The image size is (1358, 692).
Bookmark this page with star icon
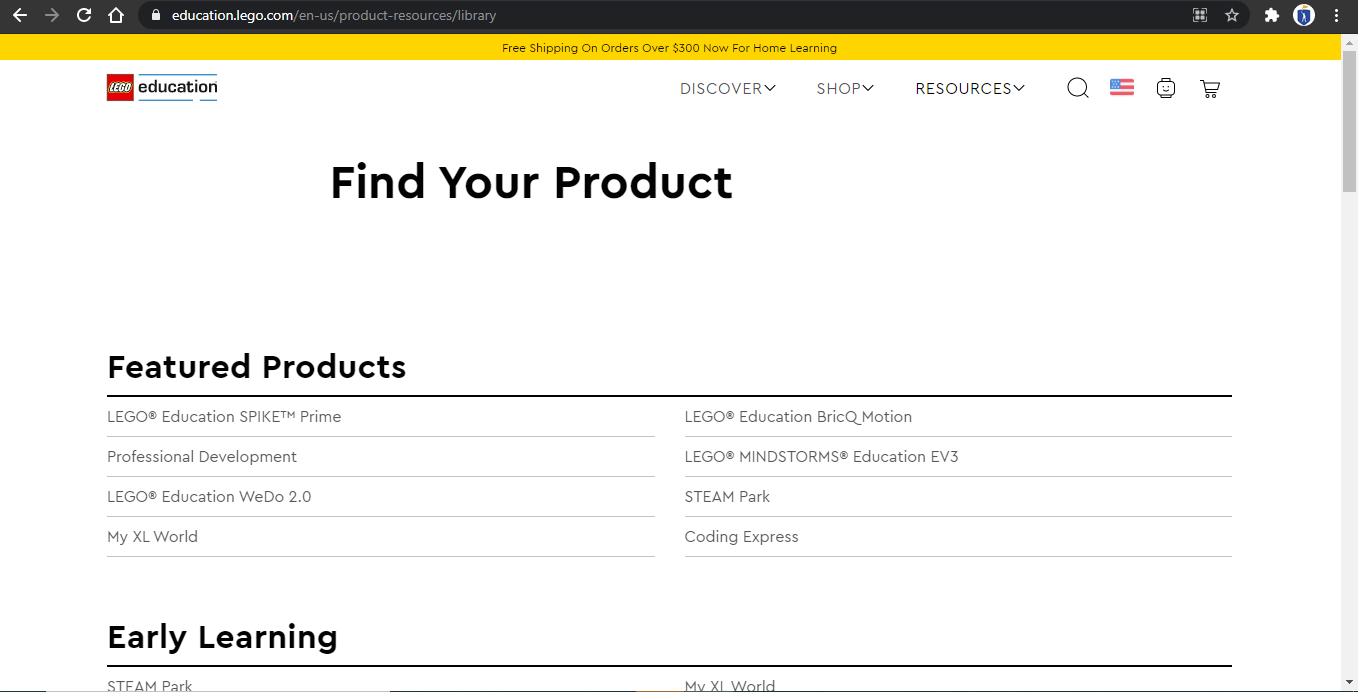coord(1231,15)
